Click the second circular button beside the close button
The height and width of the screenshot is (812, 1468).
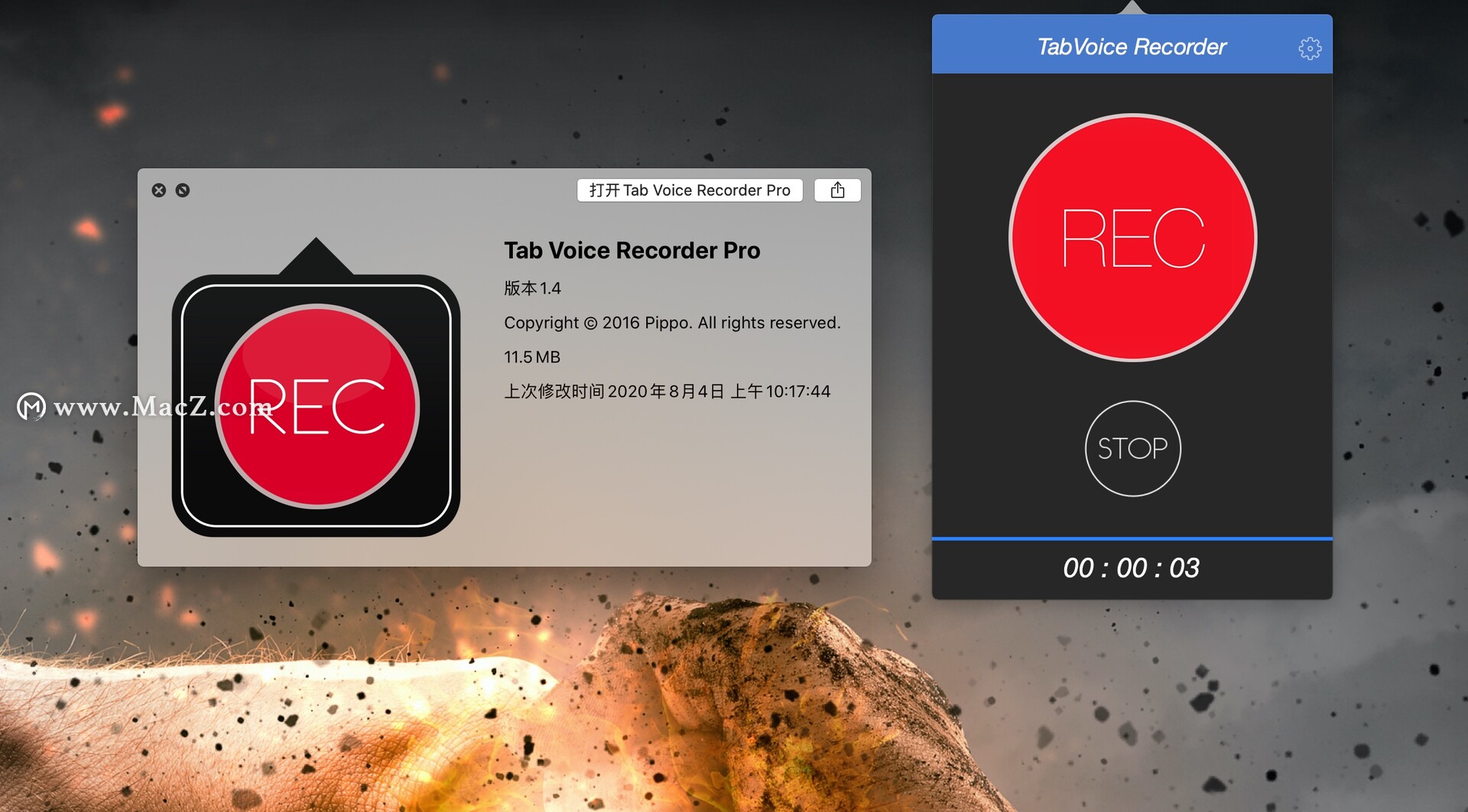[x=183, y=190]
